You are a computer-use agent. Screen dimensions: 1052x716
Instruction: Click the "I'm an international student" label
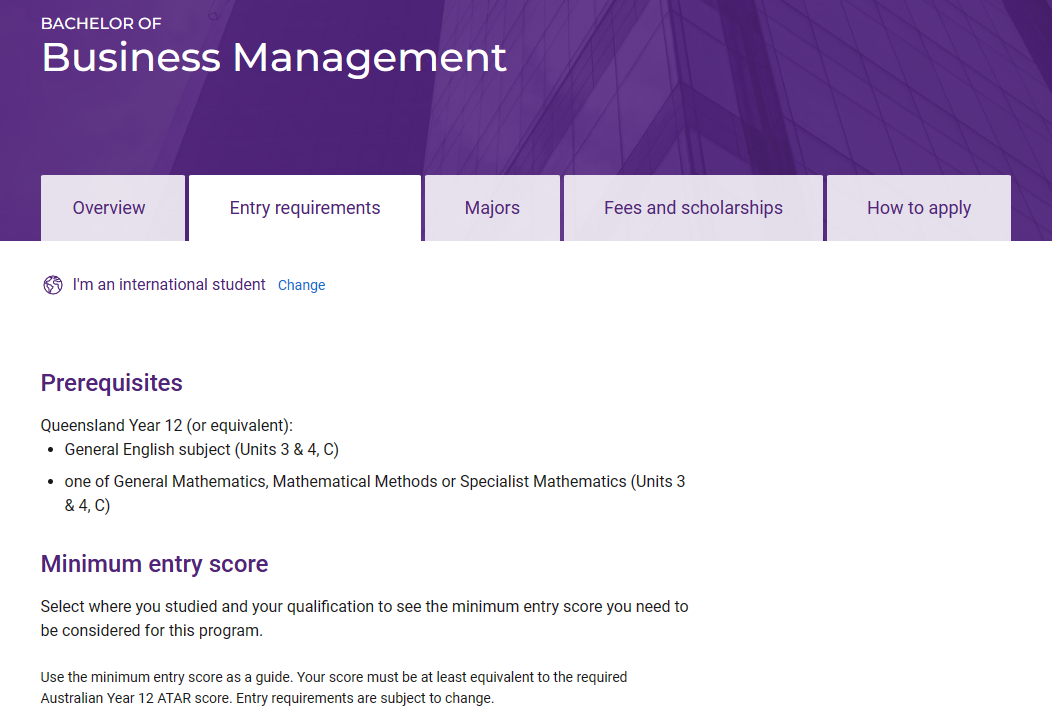click(169, 285)
